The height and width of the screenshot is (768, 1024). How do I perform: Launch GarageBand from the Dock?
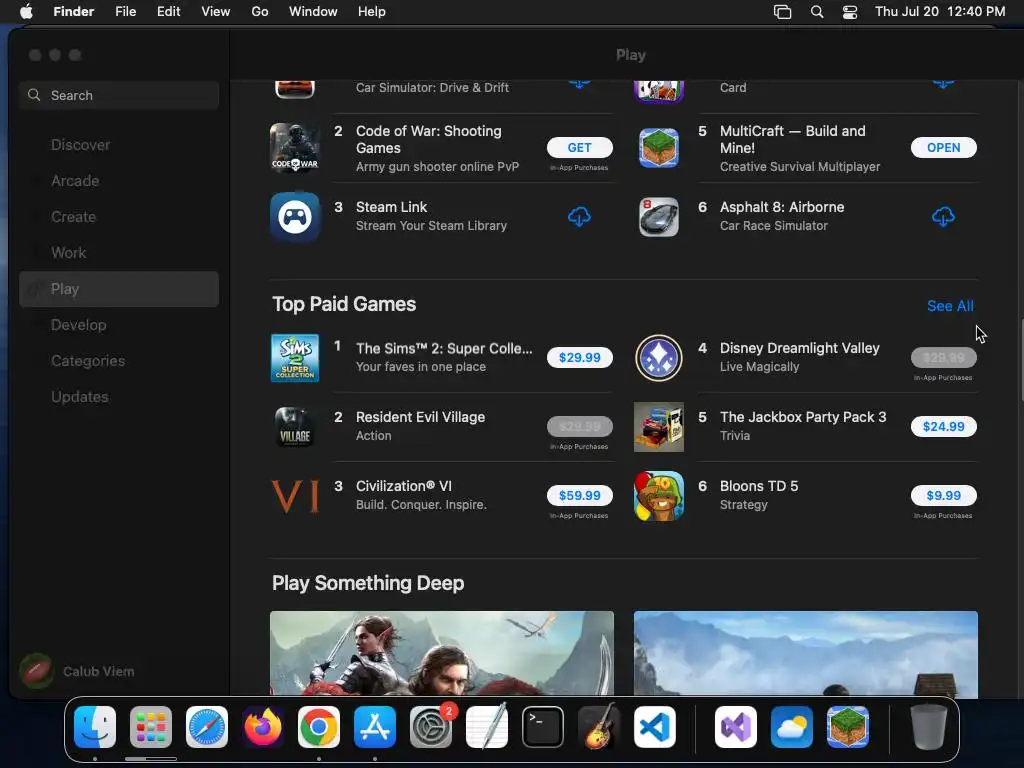click(x=599, y=727)
